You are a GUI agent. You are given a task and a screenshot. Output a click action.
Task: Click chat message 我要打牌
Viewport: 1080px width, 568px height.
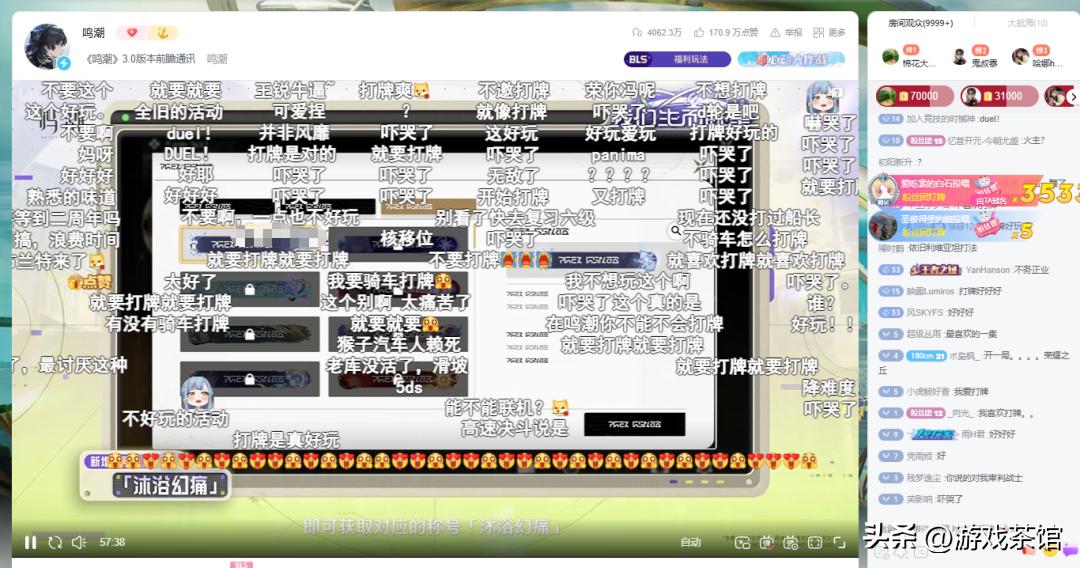(971, 391)
